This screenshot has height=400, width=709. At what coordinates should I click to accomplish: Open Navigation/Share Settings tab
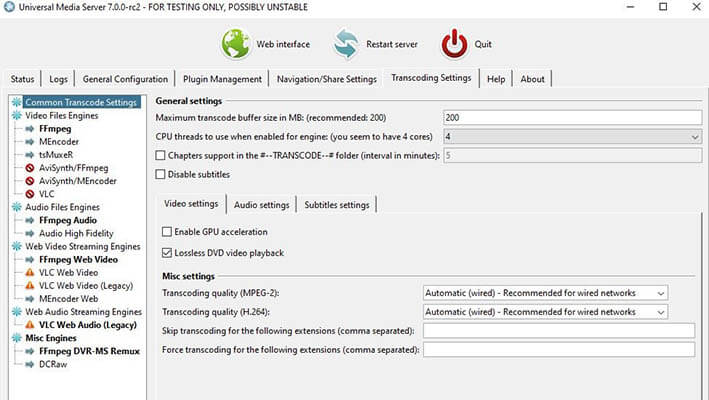pos(327,79)
